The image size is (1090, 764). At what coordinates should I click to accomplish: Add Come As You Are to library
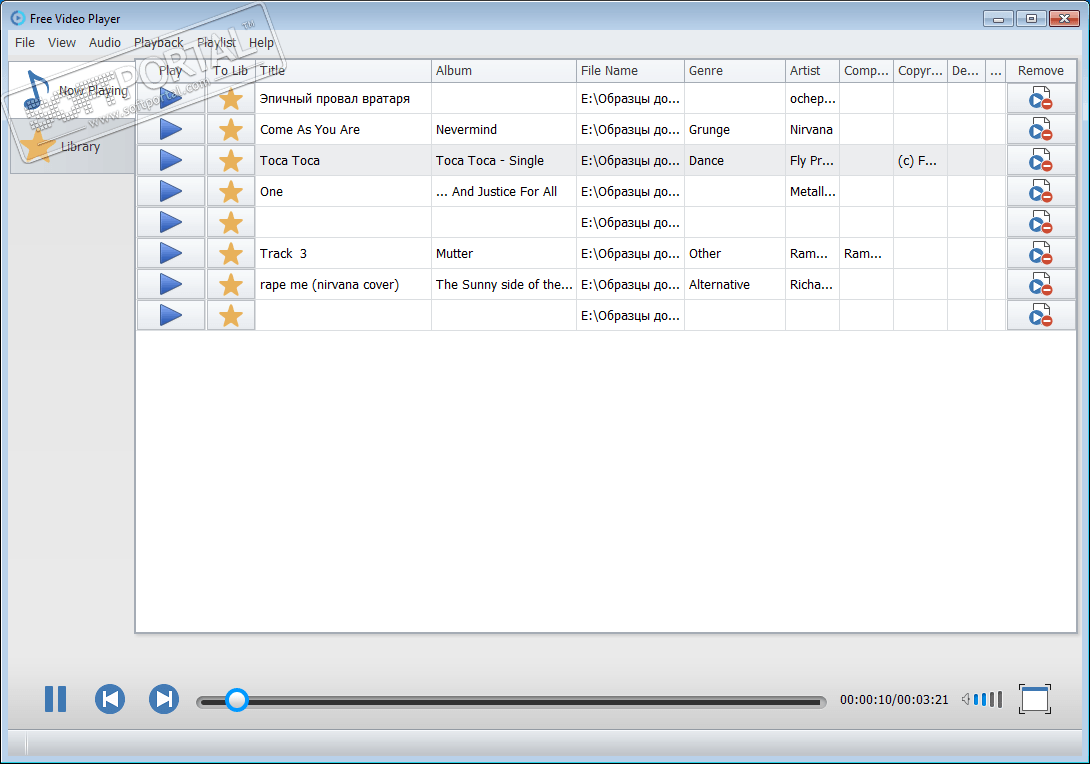pyautogui.click(x=231, y=129)
